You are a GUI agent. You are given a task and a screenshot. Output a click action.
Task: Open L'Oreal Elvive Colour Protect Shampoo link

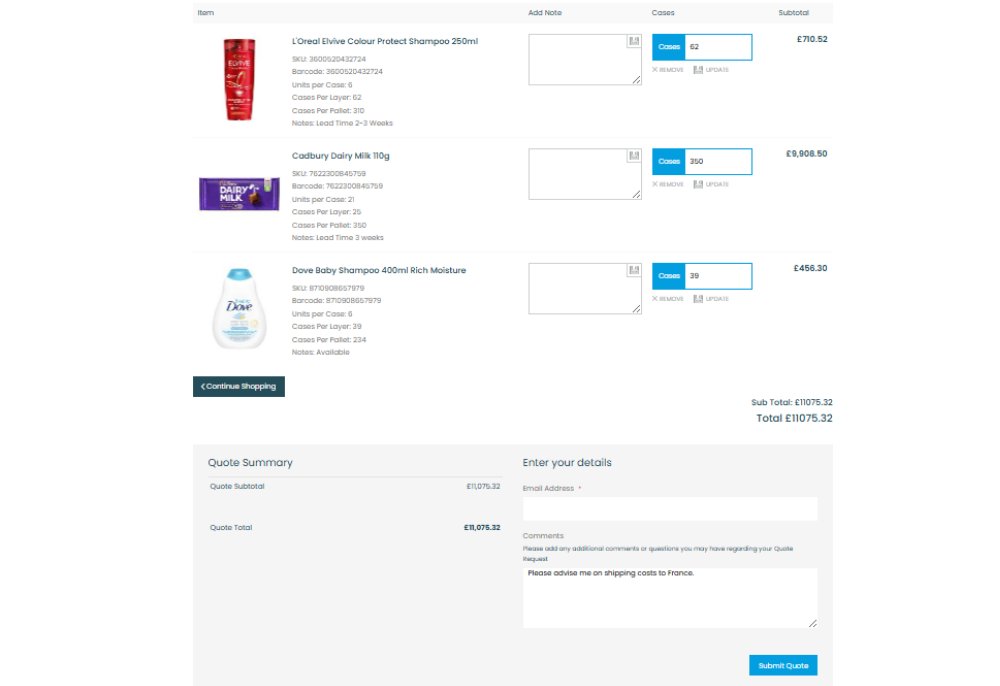click(385, 41)
